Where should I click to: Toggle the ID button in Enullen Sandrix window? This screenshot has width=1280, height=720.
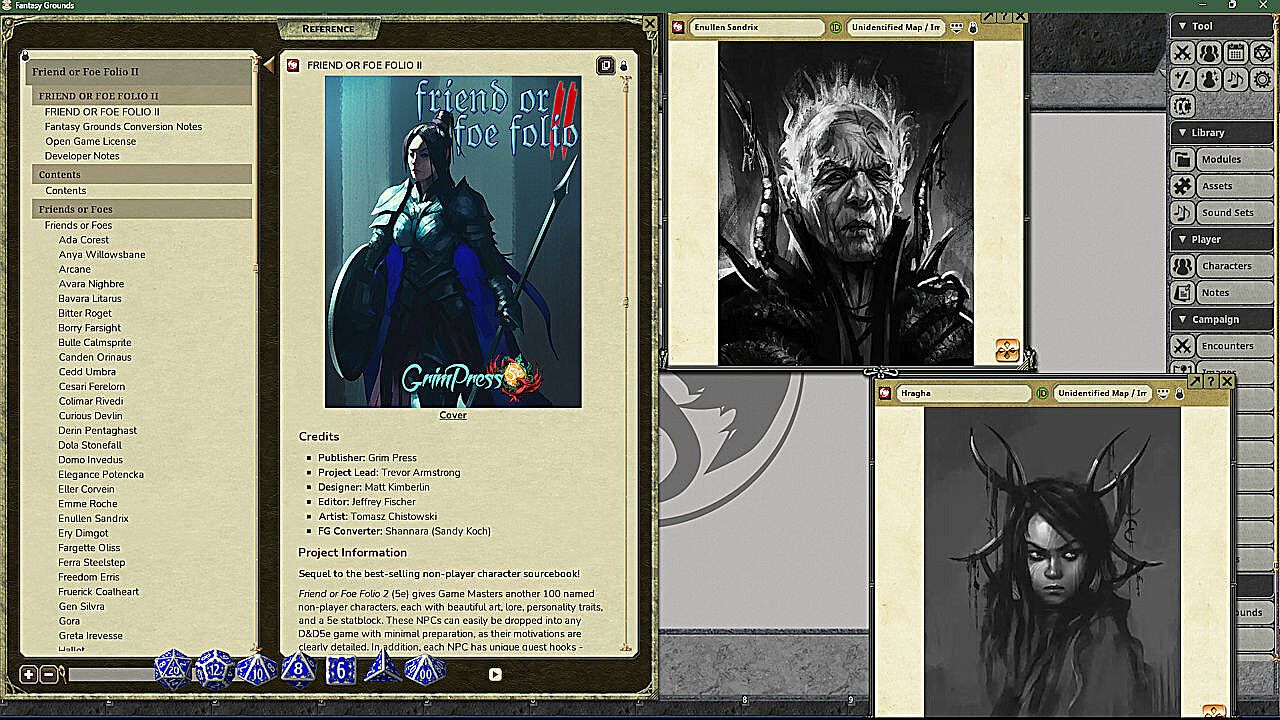coord(836,27)
